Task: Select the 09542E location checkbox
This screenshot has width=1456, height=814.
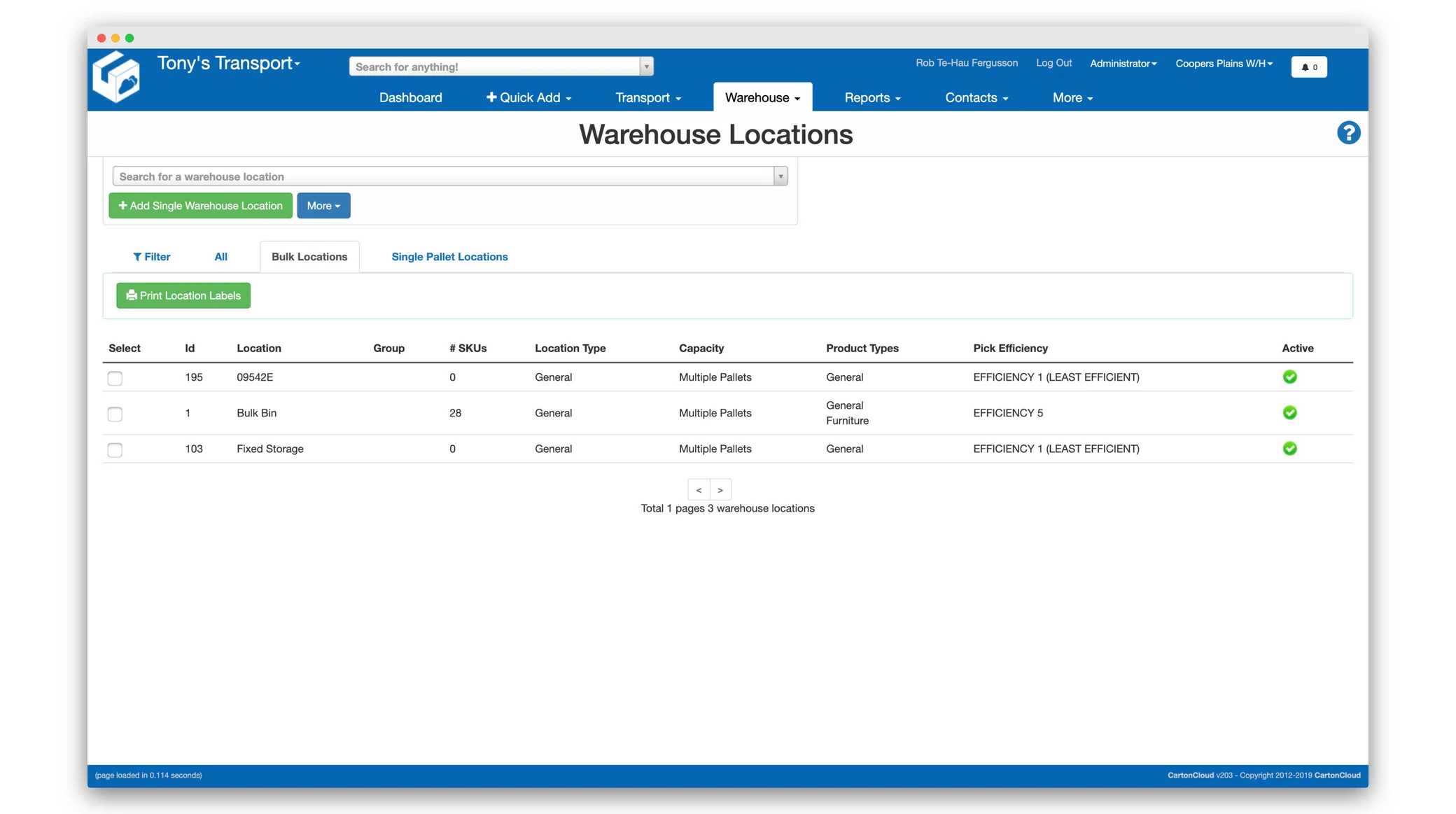Action: (115, 379)
